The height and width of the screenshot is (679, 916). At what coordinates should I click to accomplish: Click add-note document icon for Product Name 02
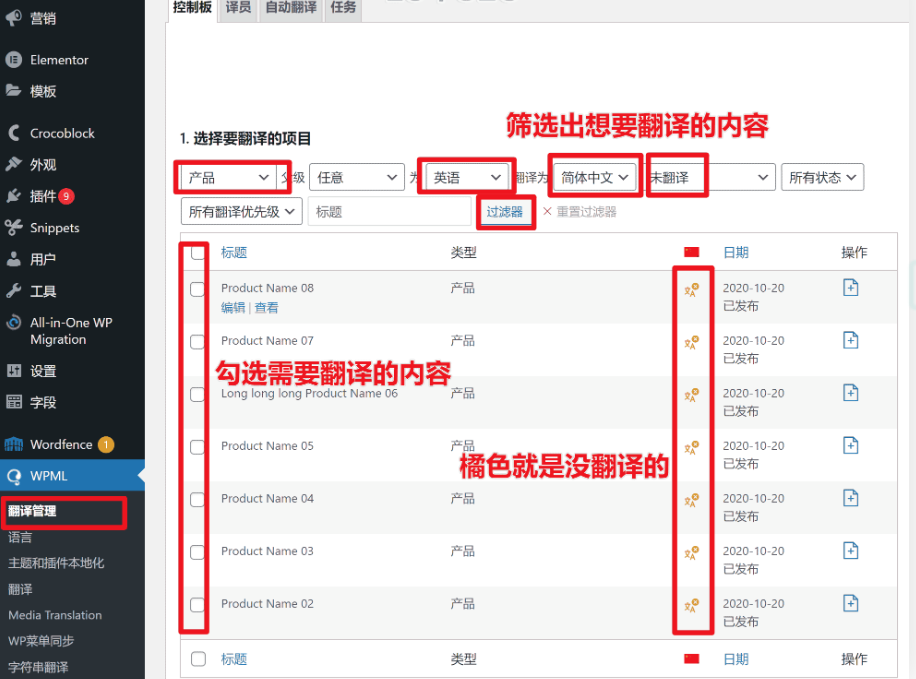pos(851,603)
